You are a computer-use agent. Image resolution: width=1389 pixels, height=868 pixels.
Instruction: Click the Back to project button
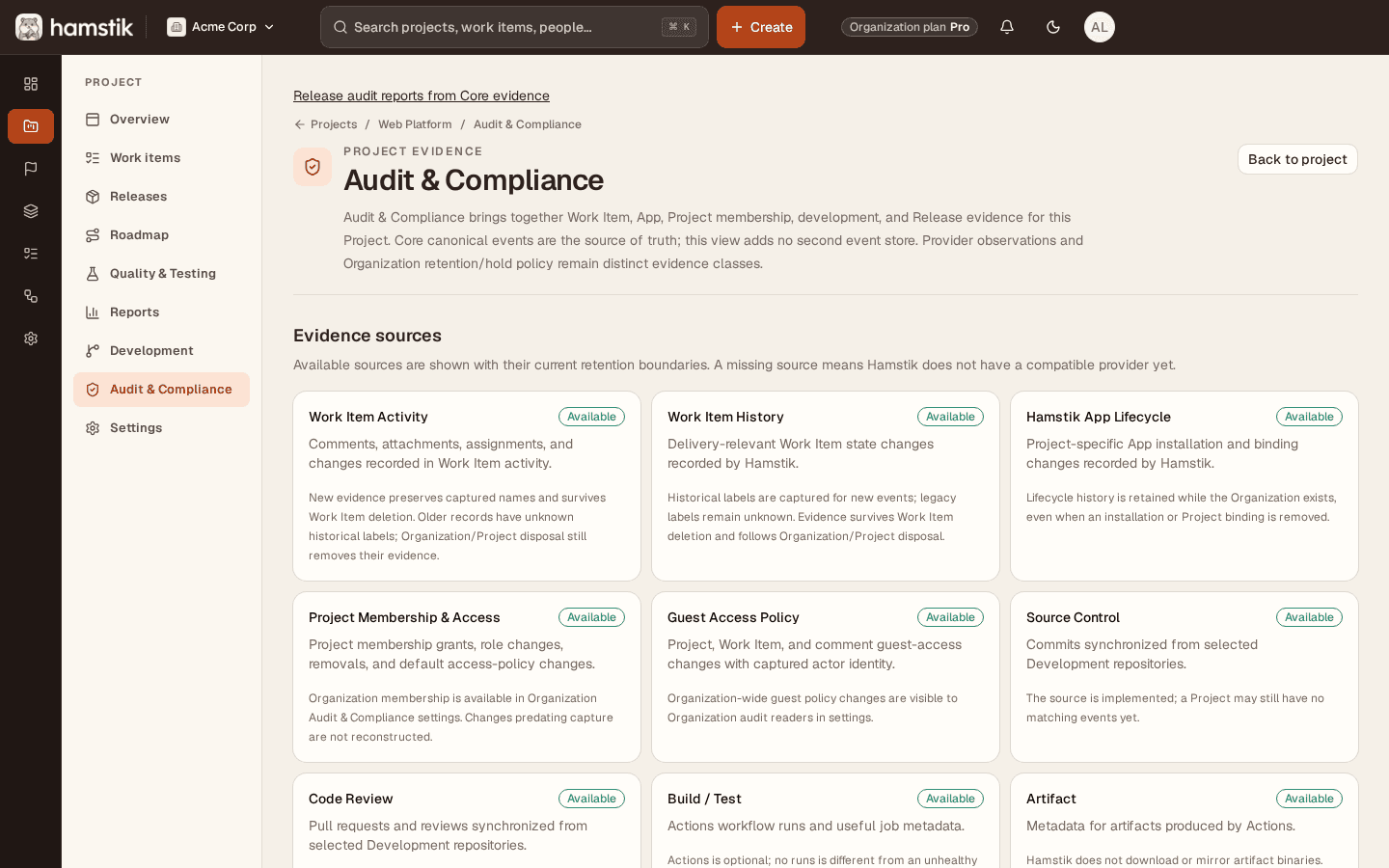1297,159
